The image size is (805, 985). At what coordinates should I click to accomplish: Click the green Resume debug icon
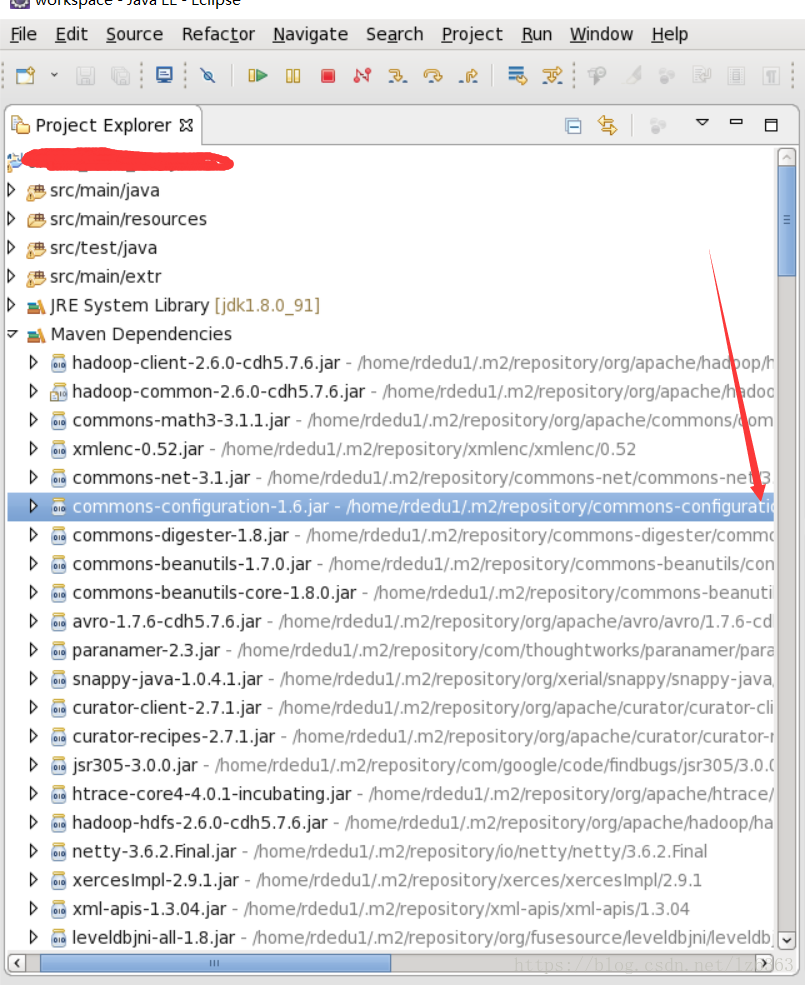point(258,76)
